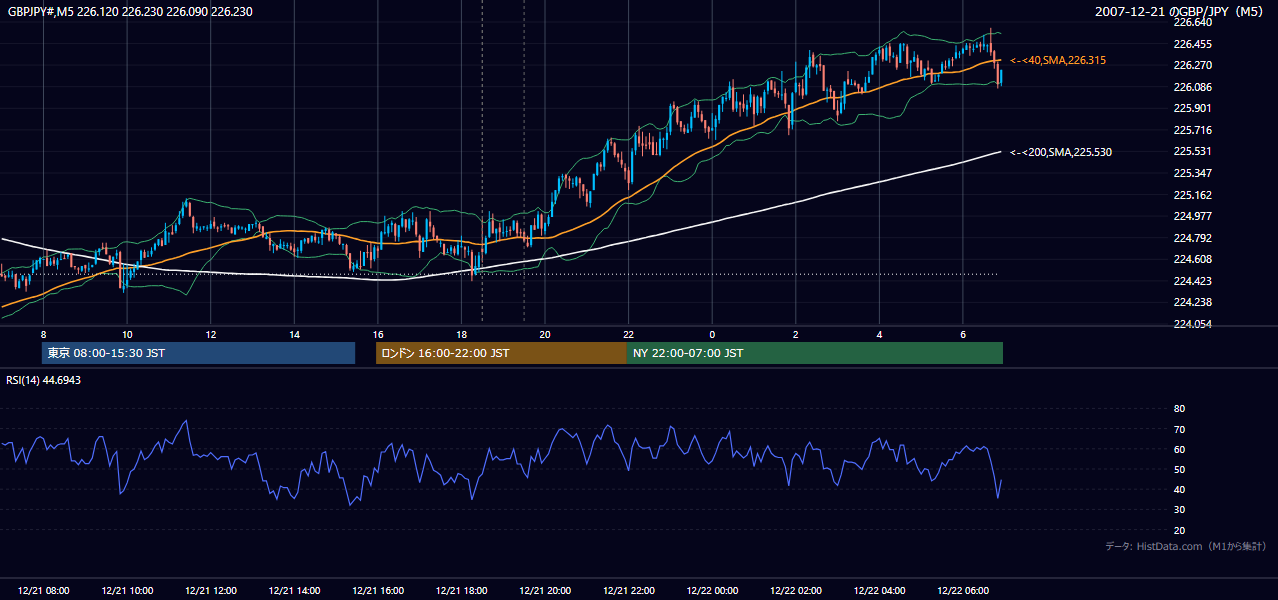1278x600 pixels.
Task: Click hour tick 14 under the price chart
Action: click(x=294, y=333)
